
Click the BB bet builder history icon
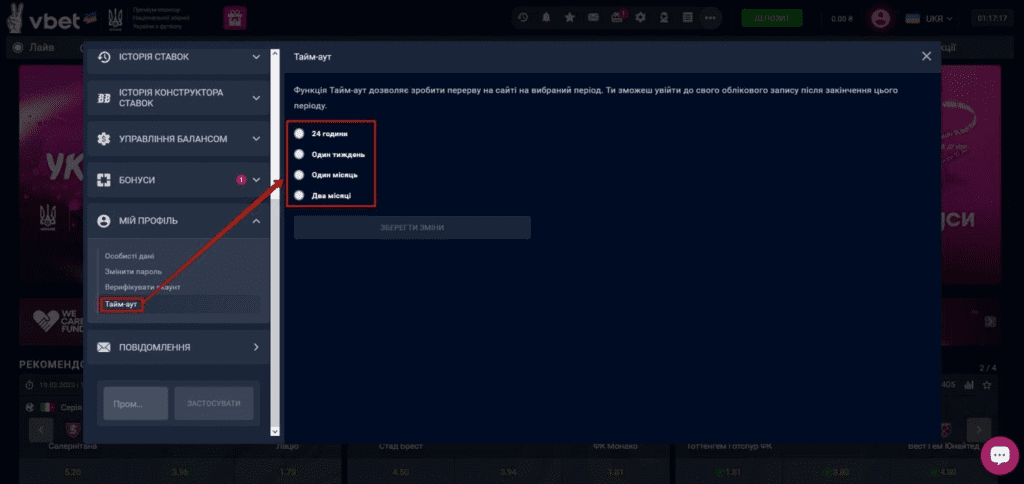pyautogui.click(x=104, y=98)
